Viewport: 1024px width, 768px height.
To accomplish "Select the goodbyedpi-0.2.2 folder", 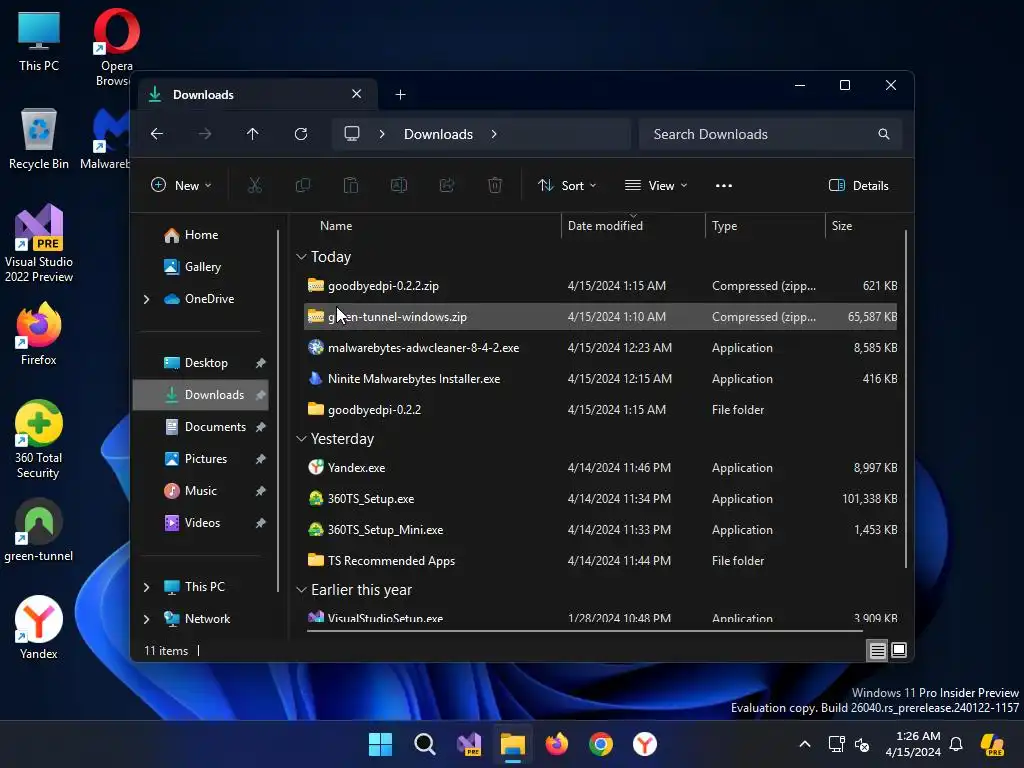I will click(x=600, y=410).
